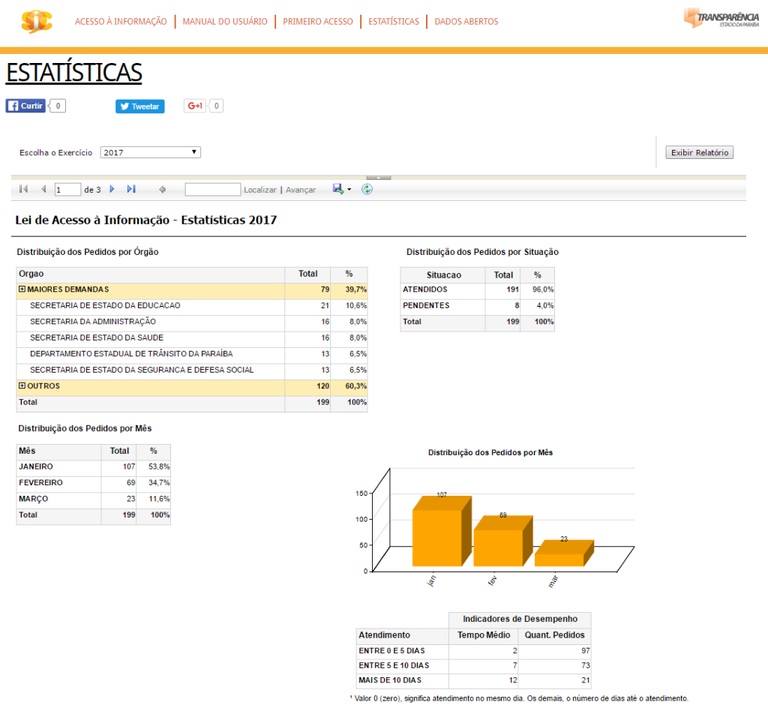This screenshot has height=708, width=768.
Task: Open the Escolha o Exercício year dropdown
Action: pos(150,152)
